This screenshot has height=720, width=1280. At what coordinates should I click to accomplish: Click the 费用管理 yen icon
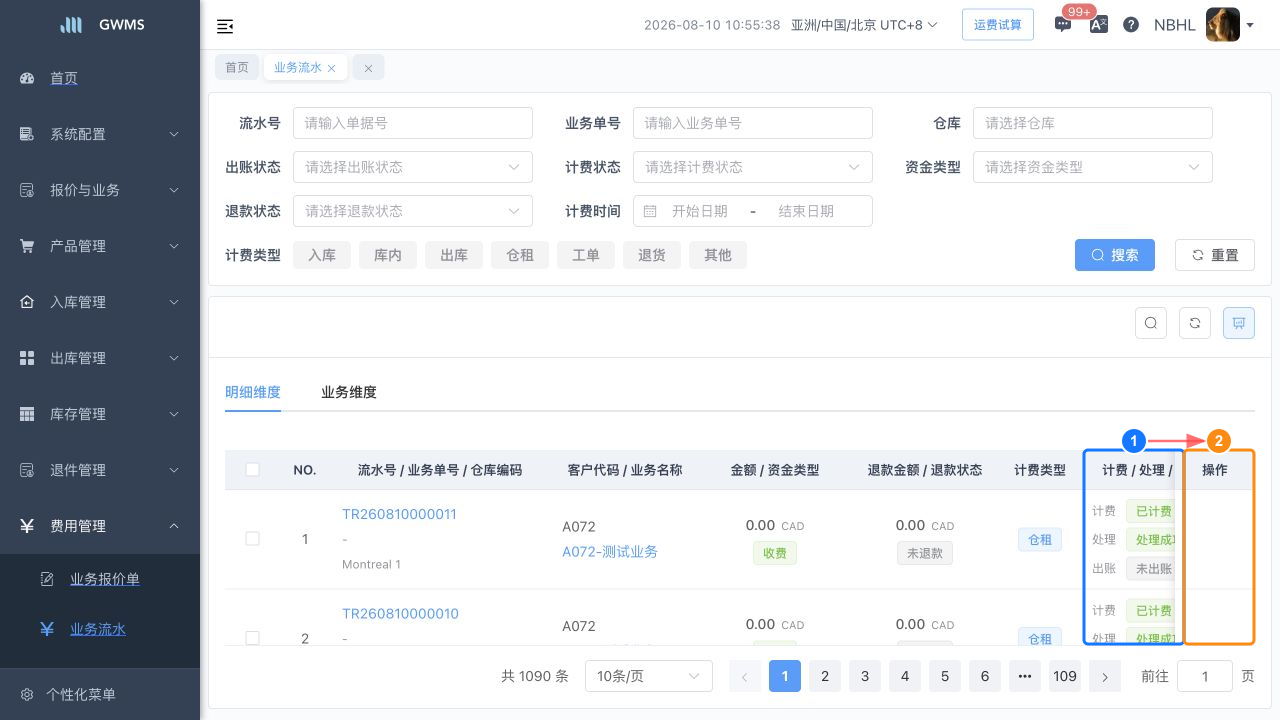pyautogui.click(x=27, y=526)
